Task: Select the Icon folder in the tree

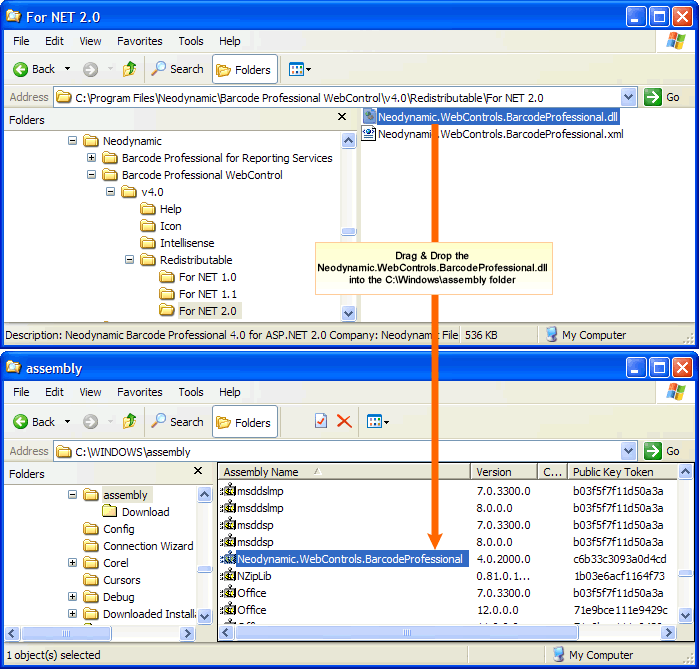Action: tap(160, 226)
